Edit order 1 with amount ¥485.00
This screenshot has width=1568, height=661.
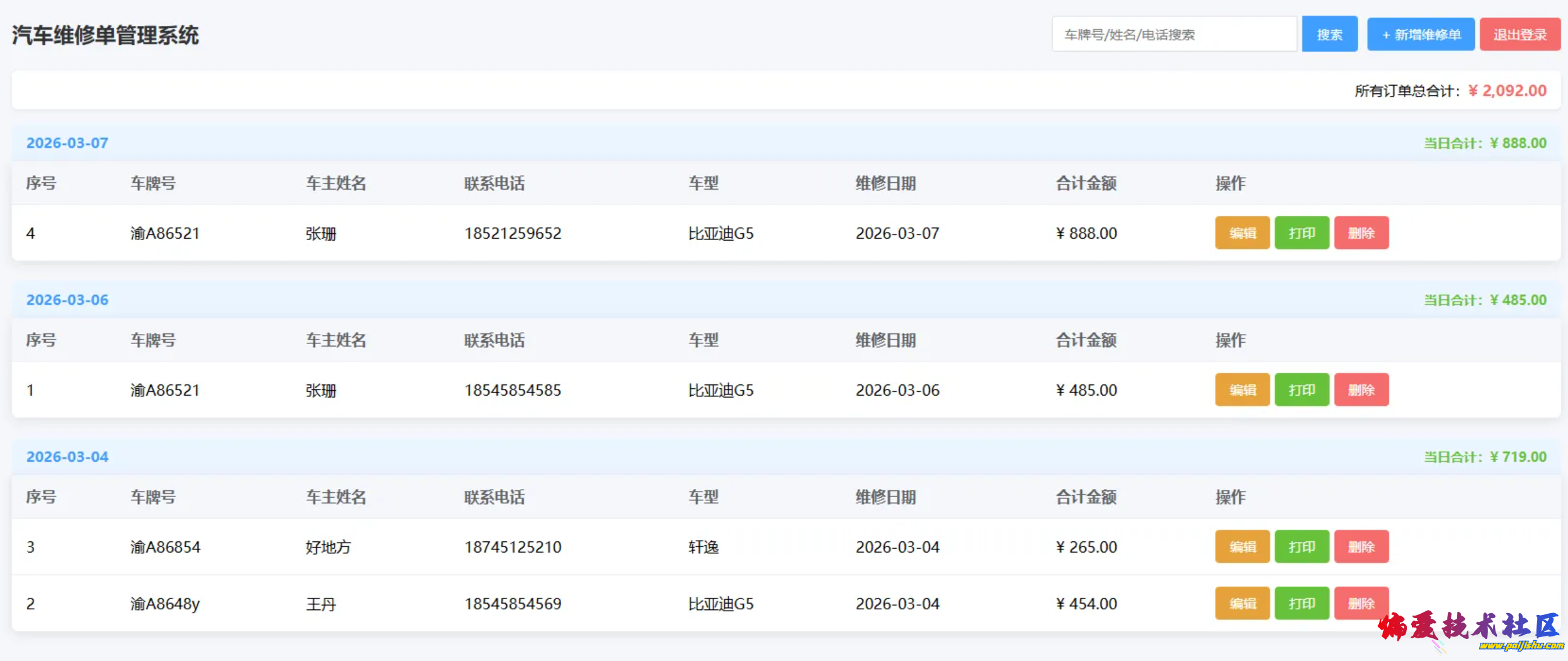[1242, 390]
